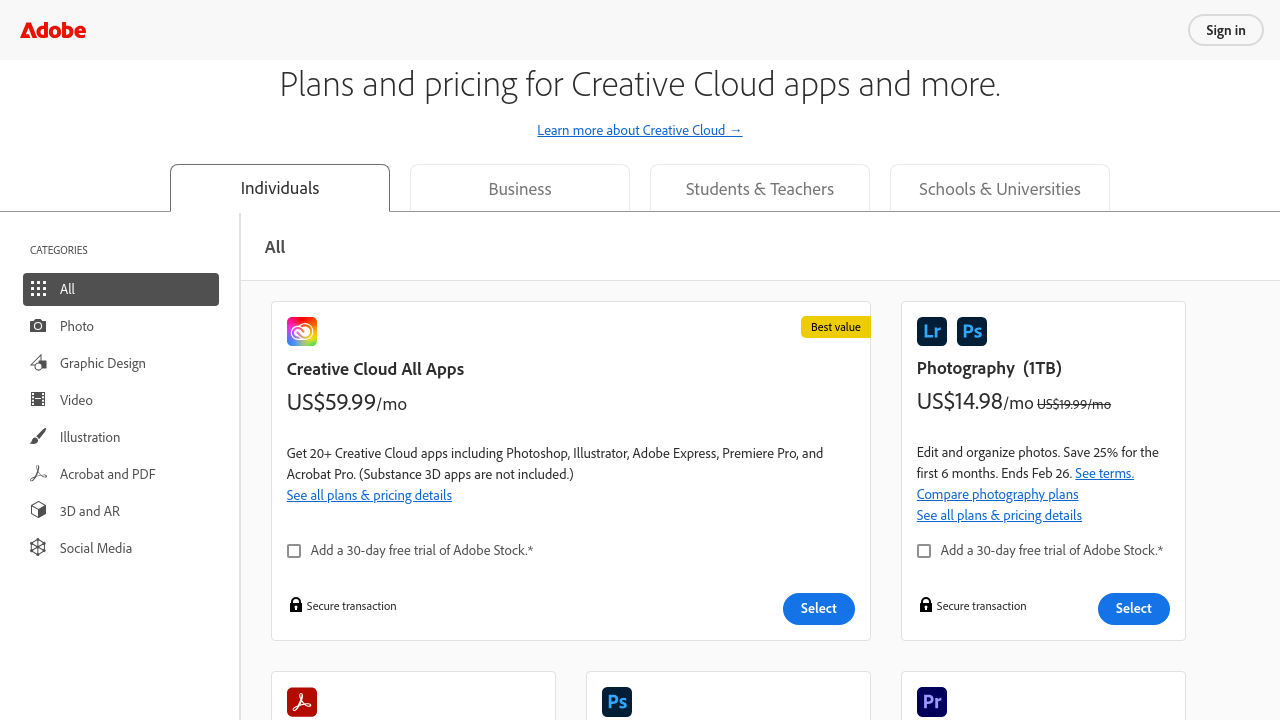Click the Premiere Pro Pr icon
1280x720 pixels.
(932, 702)
